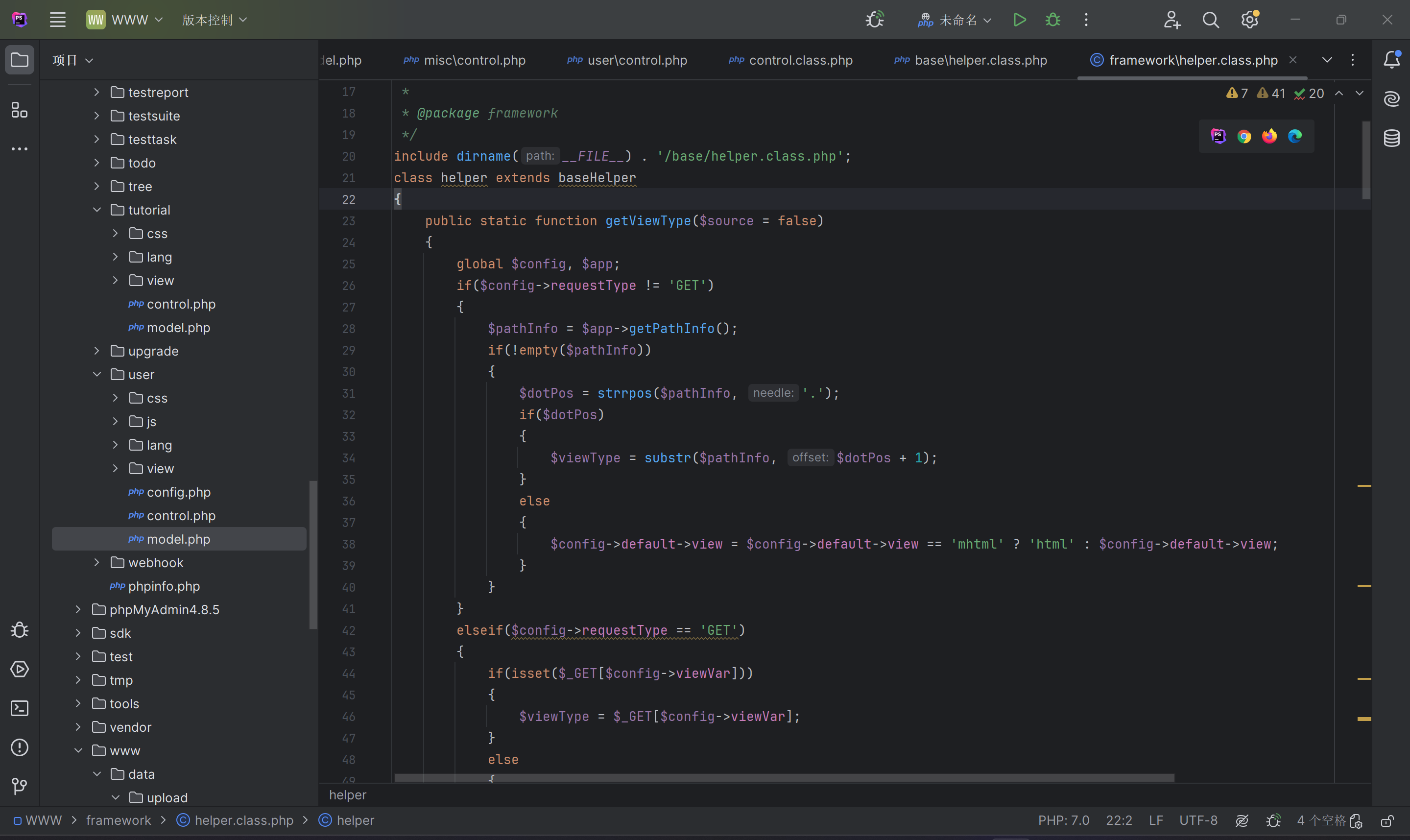Toggle the Project tool window panel
This screenshot has width=1410, height=840.
click(19, 59)
